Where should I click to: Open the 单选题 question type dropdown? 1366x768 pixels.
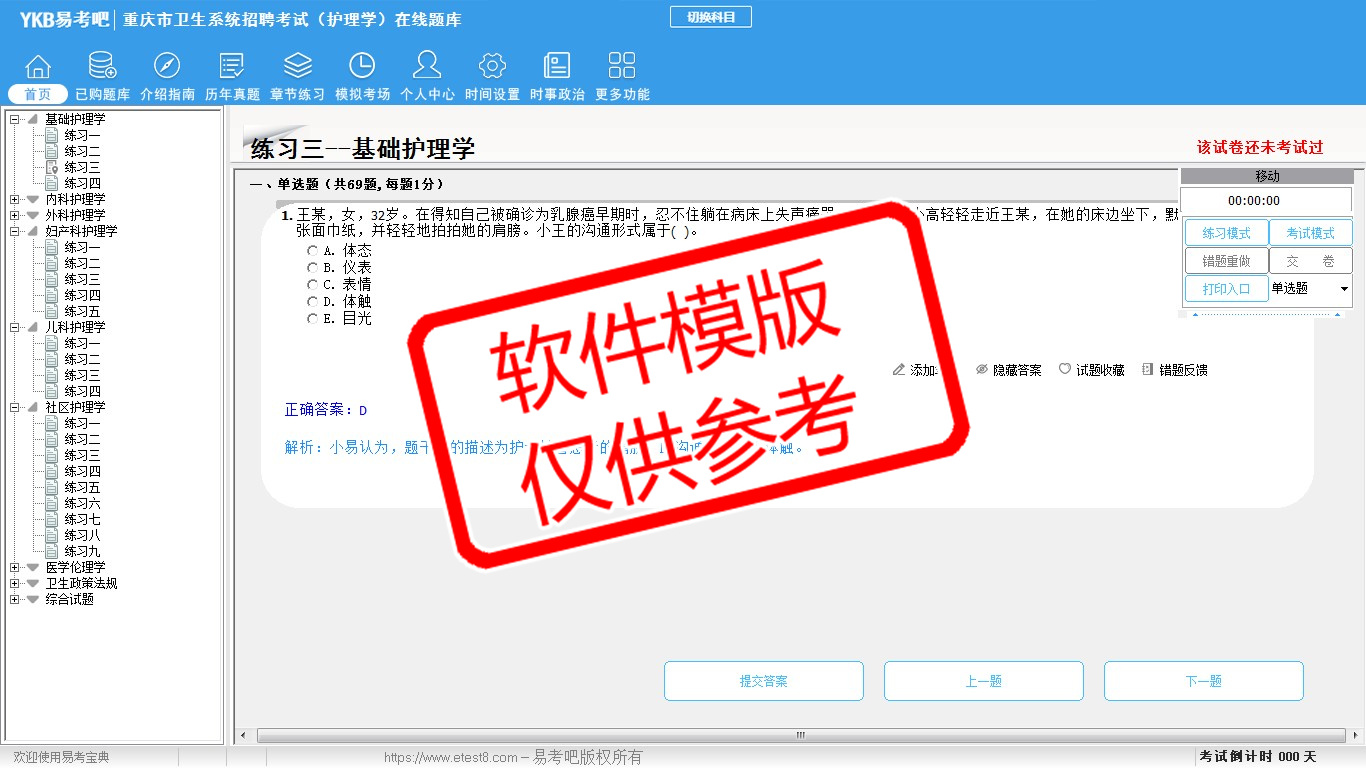tap(1343, 289)
